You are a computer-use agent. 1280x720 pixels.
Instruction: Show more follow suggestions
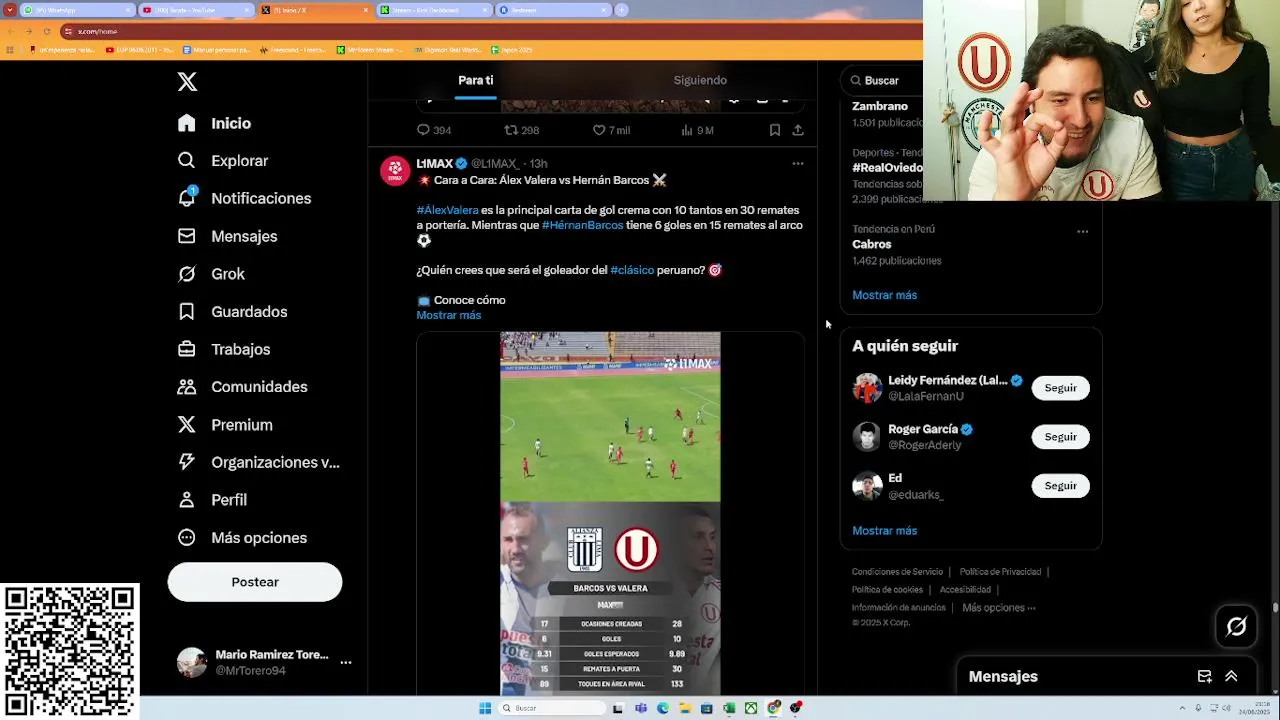click(x=885, y=531)
